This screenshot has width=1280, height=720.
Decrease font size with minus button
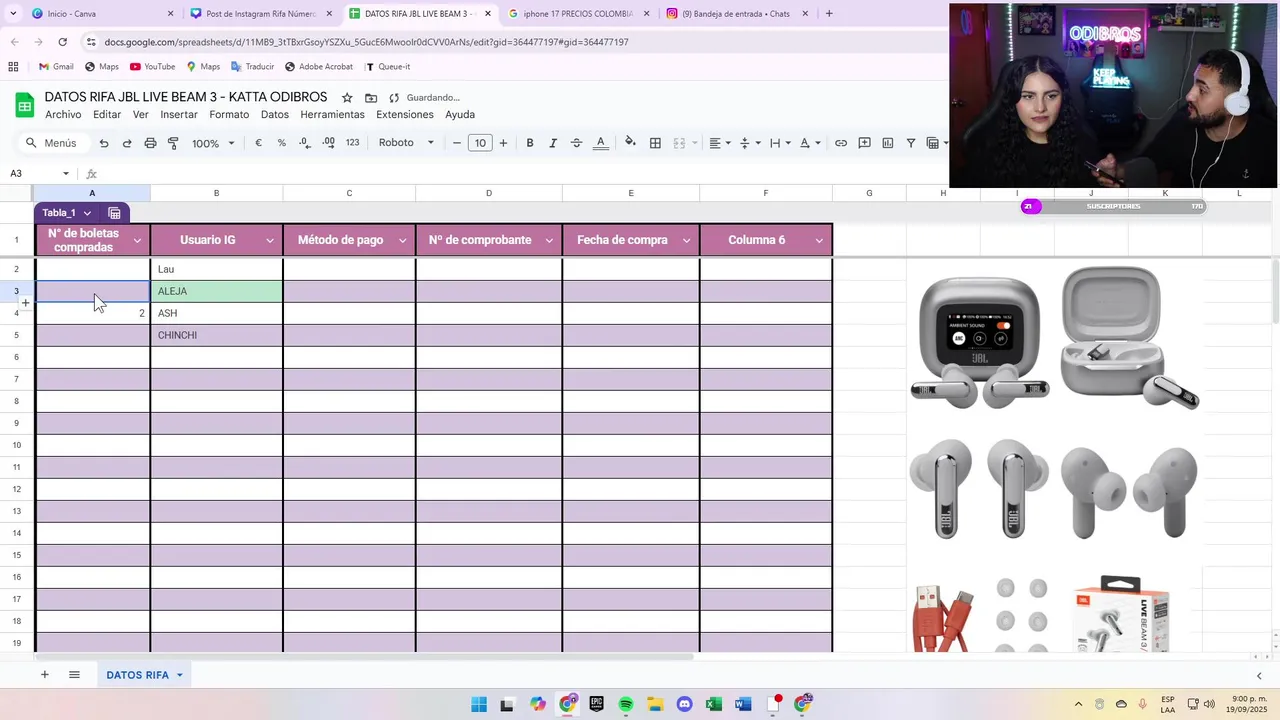click(x=457, y=143)
